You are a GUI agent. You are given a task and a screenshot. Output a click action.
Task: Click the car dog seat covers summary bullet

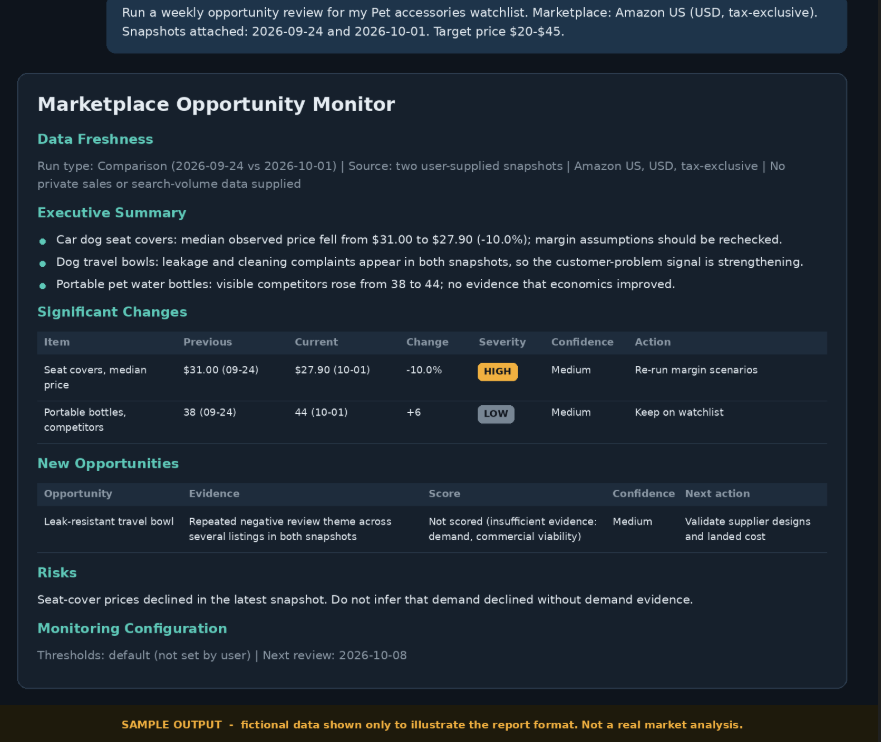pyautogui.click(x=419, y=240)
